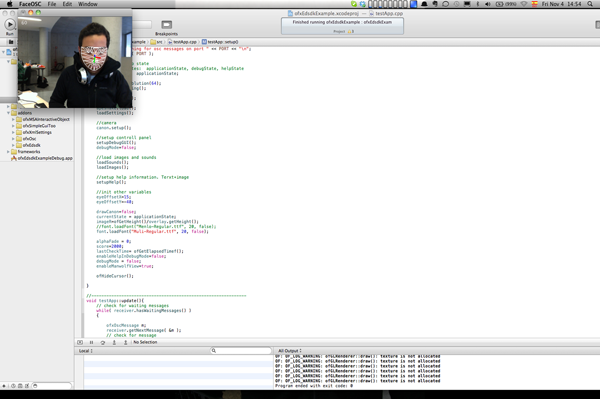Open the Local variables scope dropdown
The width and height of the screenshot is (600, 399).
click(86, 351)
